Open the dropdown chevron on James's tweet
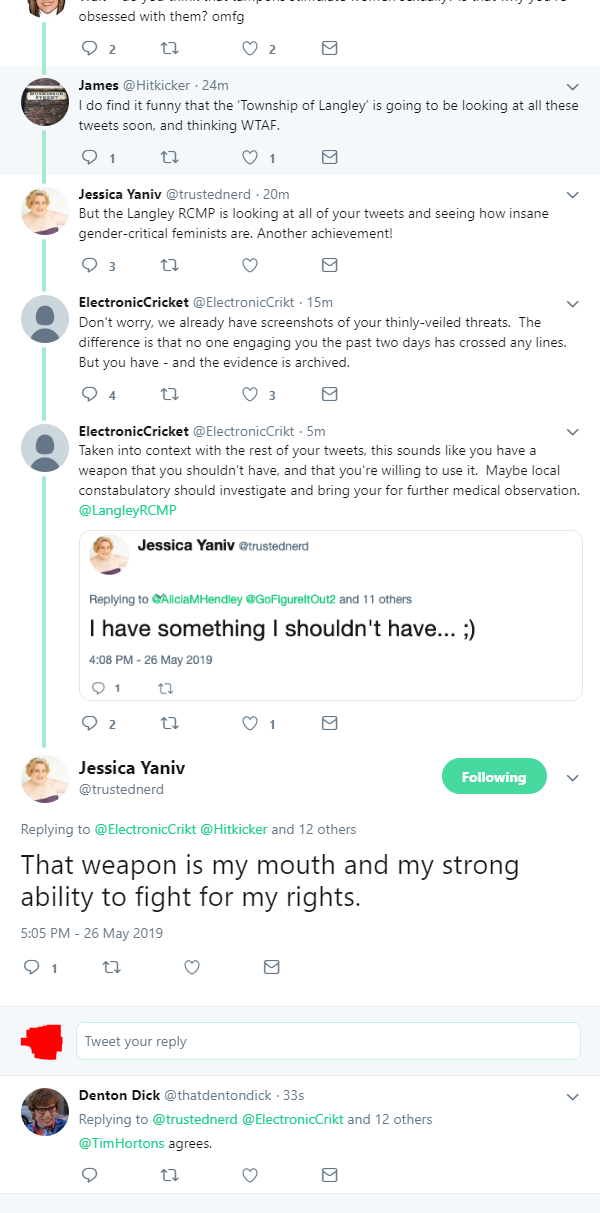 [572, 87]
